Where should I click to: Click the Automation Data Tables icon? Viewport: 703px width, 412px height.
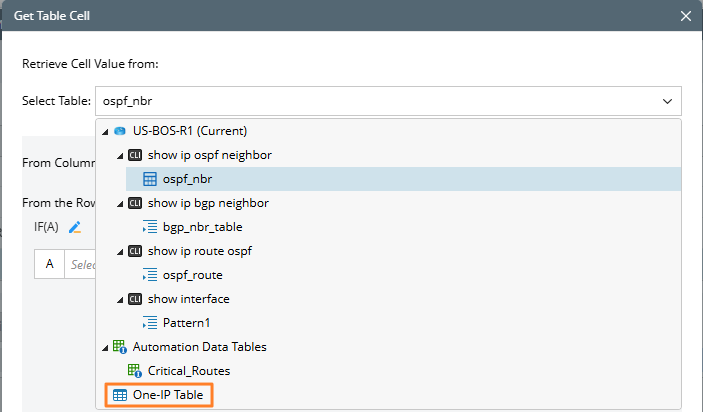[x=120, y=347]
